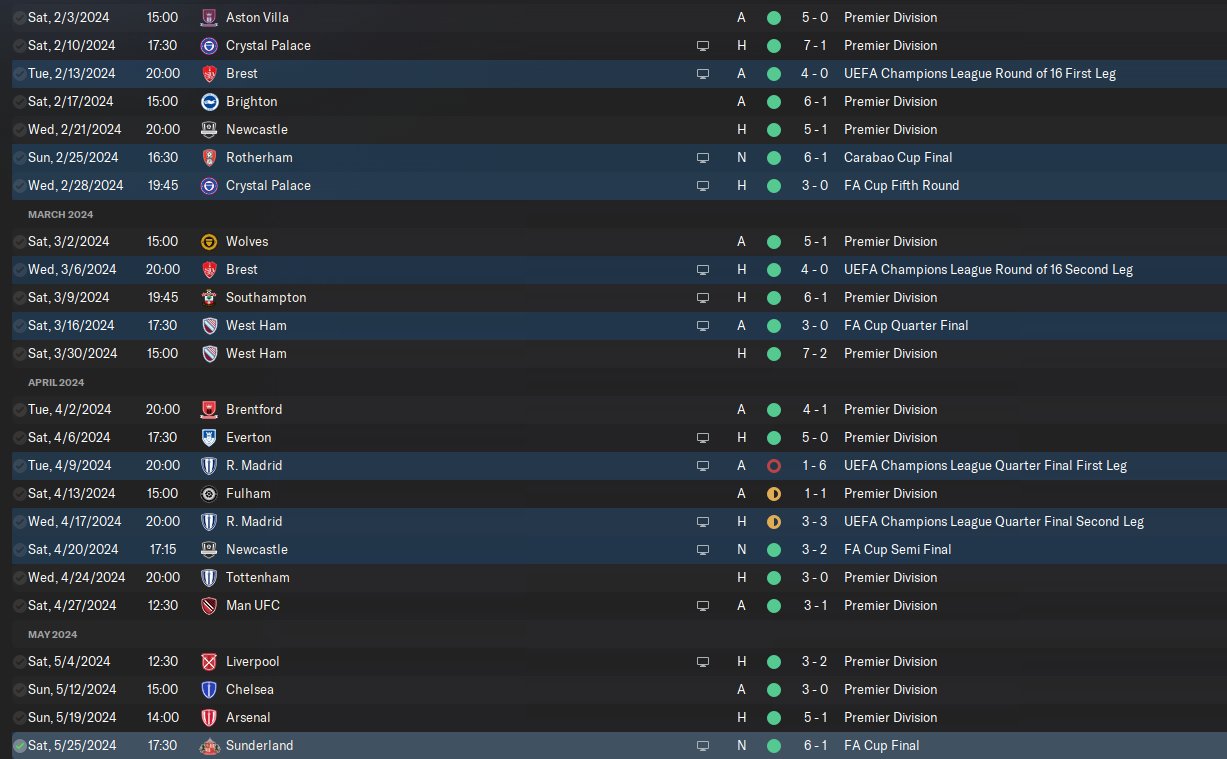Click the Wolves club badge
1227x759 pixels.
[209, 241]
